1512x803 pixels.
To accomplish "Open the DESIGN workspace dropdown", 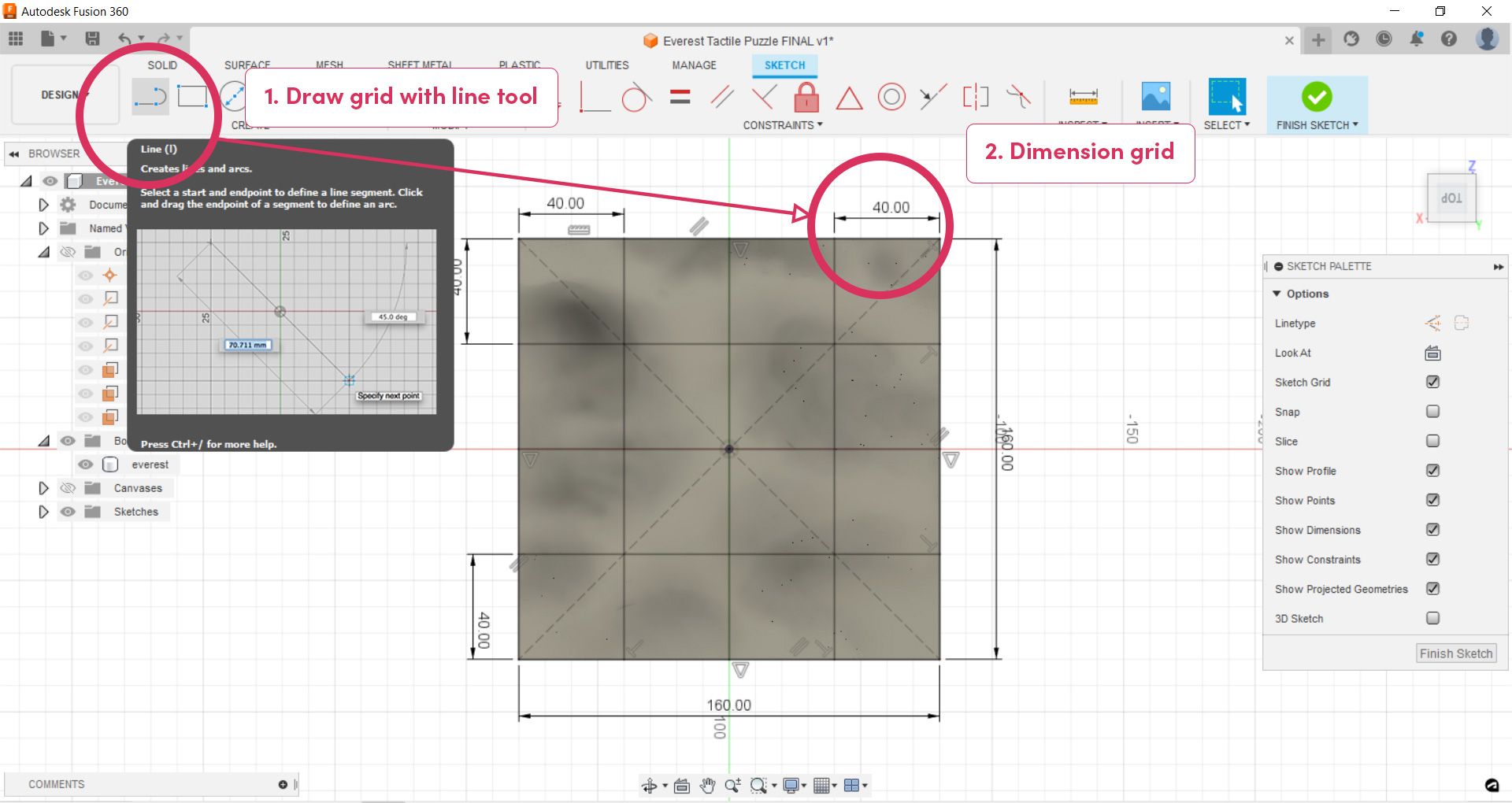I will (x=65, y=95).
